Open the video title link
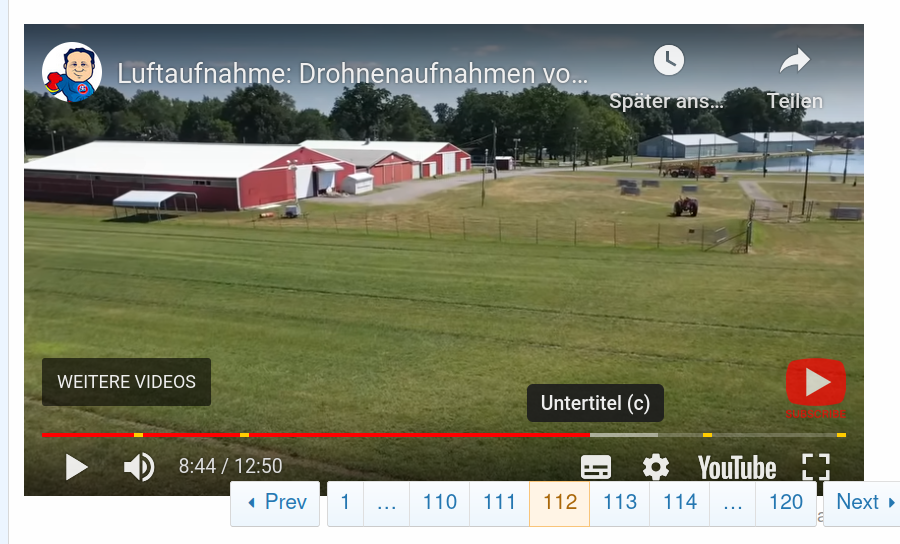The image size is (900, 544). click(352, 73)
